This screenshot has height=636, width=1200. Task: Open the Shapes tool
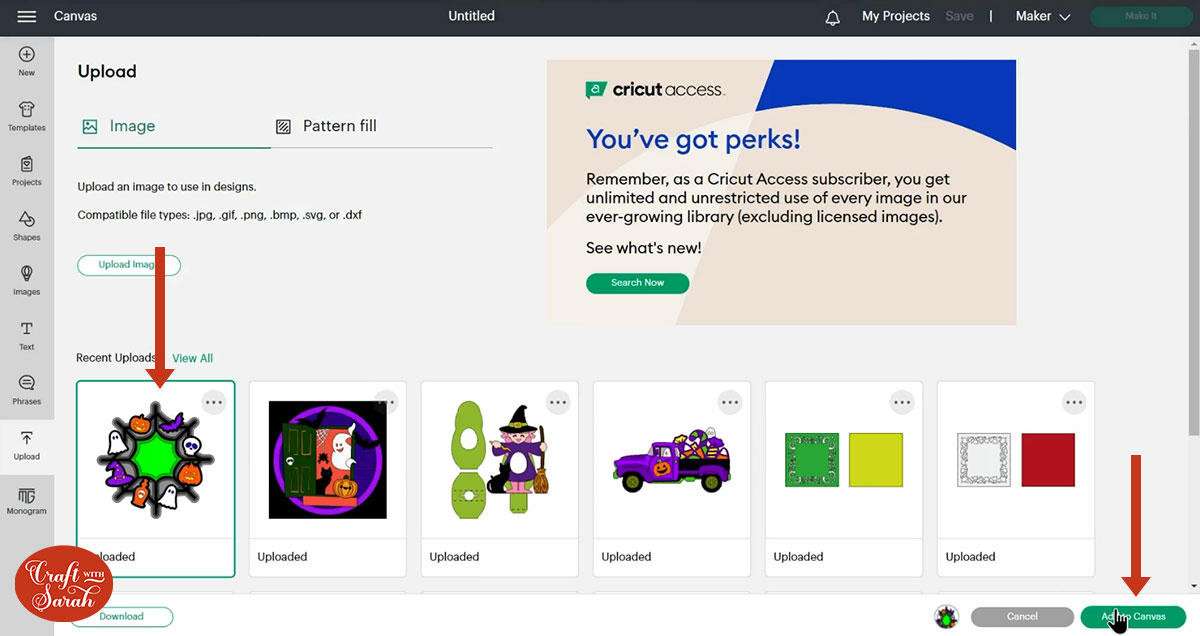[x=27, y=225]
